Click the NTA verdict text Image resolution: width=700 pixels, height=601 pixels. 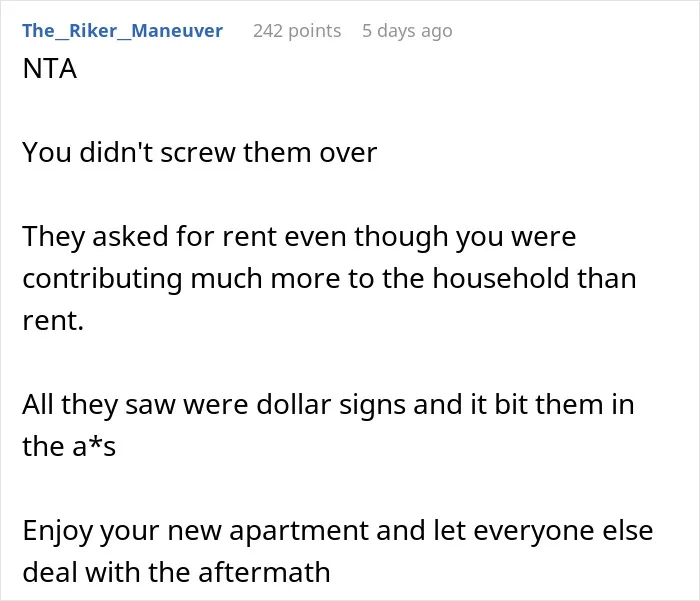click(x=50, y=69)
